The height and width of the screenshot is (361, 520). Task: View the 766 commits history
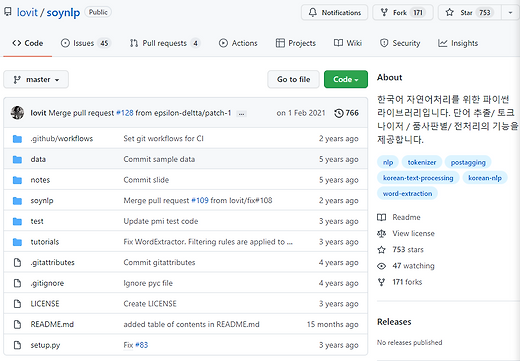[x=346, y=113]
